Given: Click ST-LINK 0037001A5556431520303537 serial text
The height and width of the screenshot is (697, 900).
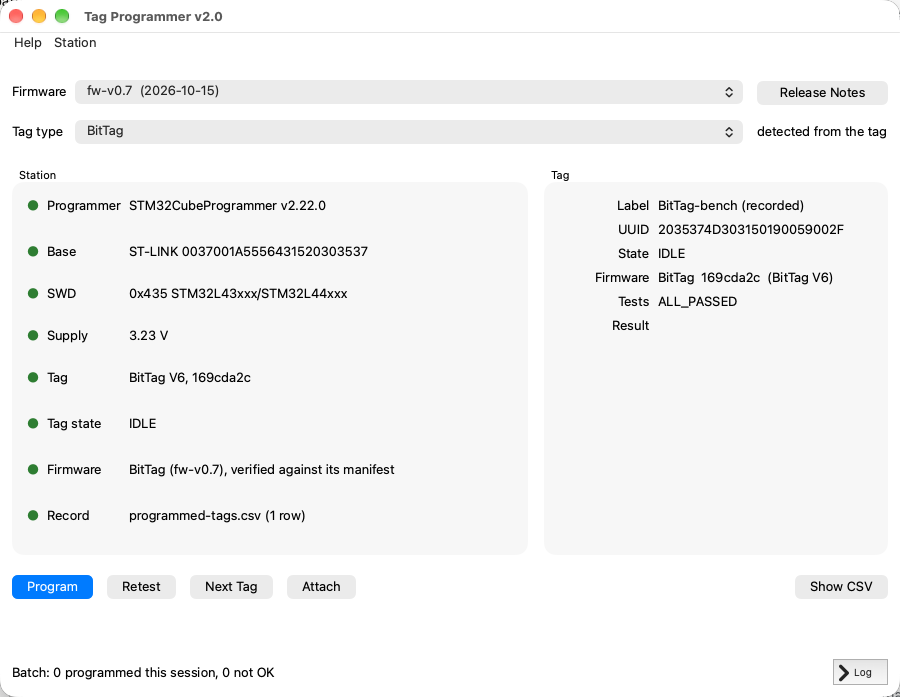Looking at the screenshot, I should tap(249, 251).
